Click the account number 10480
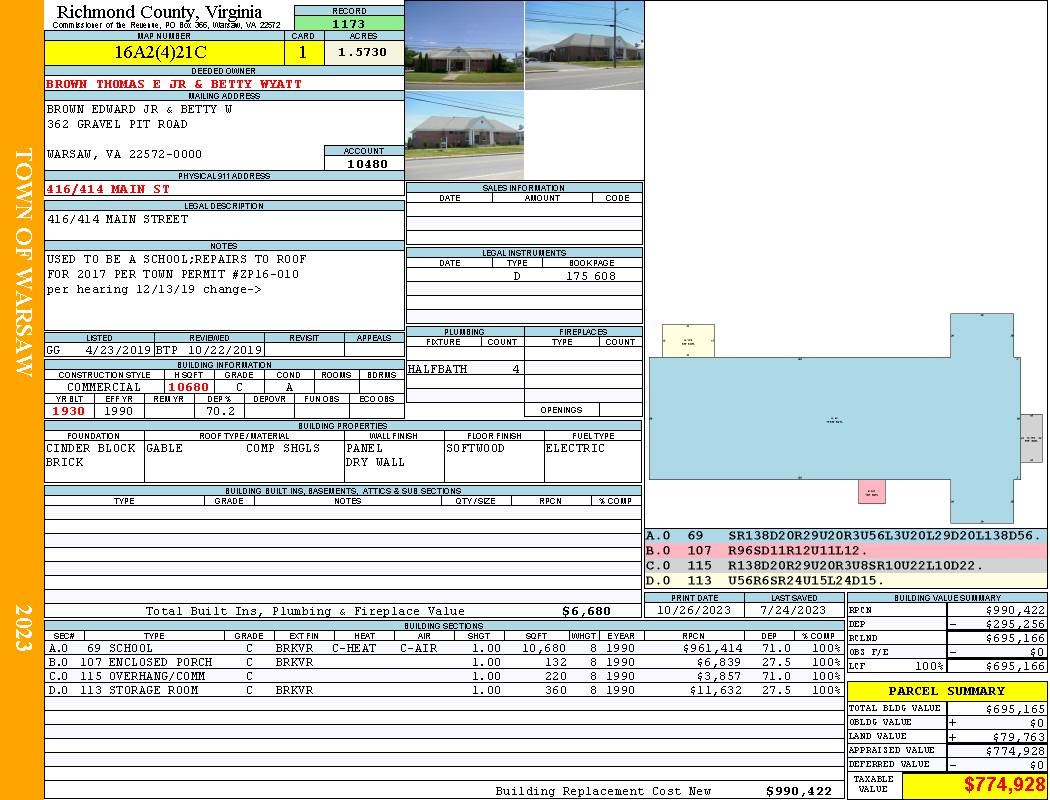 tap(363, 163)
